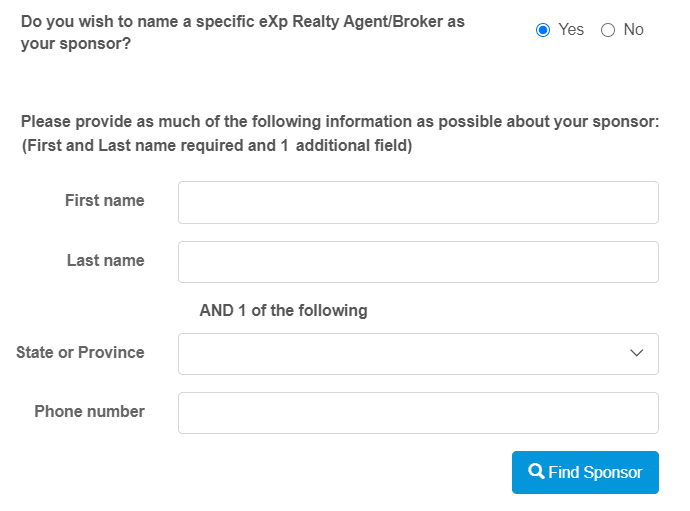Click the "Last name" field label
This screenshot has height=511, width=690.
click(105, 261)
